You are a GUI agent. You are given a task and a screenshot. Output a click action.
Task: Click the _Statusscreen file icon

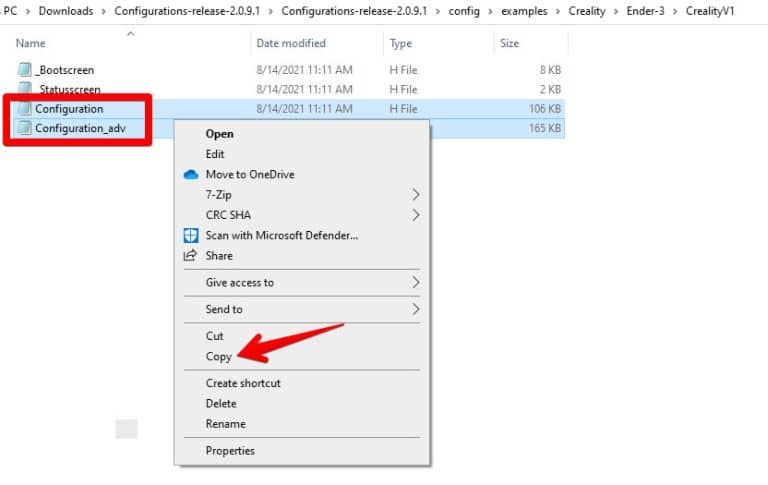[x=25, y=89]
